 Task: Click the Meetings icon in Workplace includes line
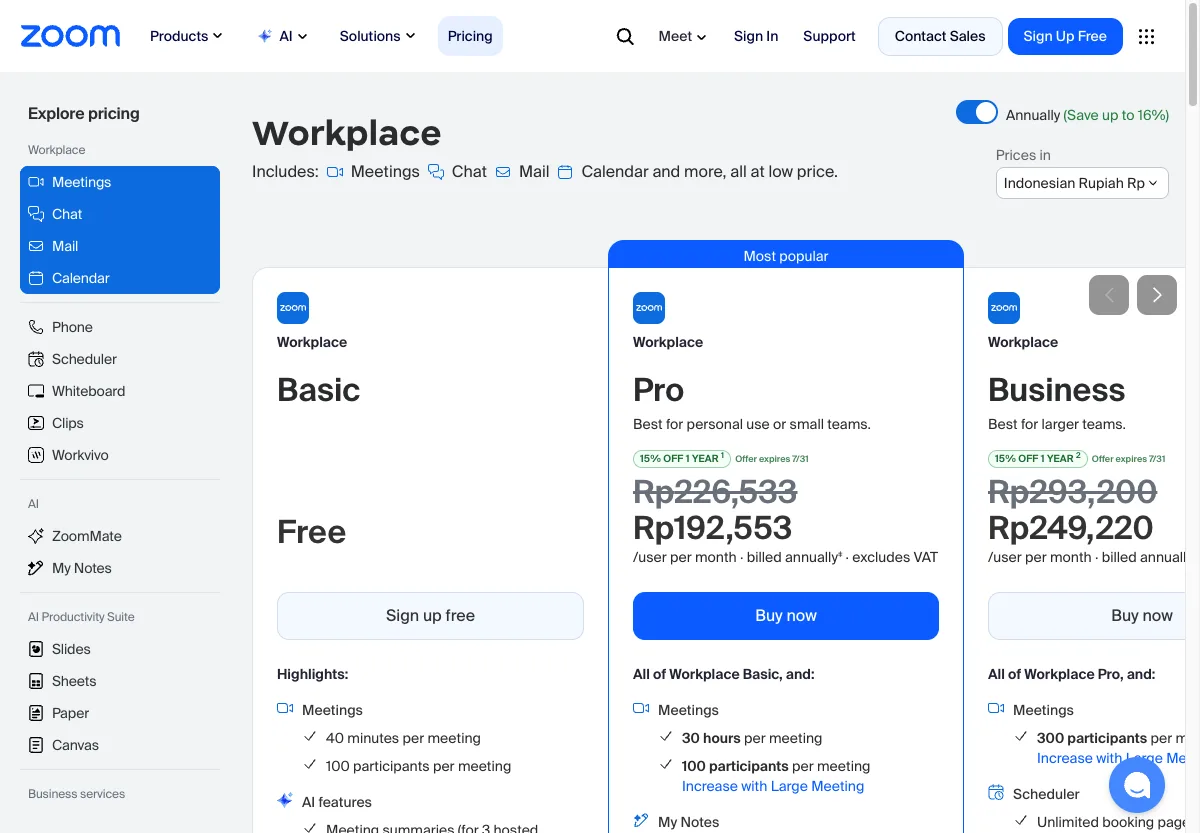pyautogui.click(x=335, y=172)
